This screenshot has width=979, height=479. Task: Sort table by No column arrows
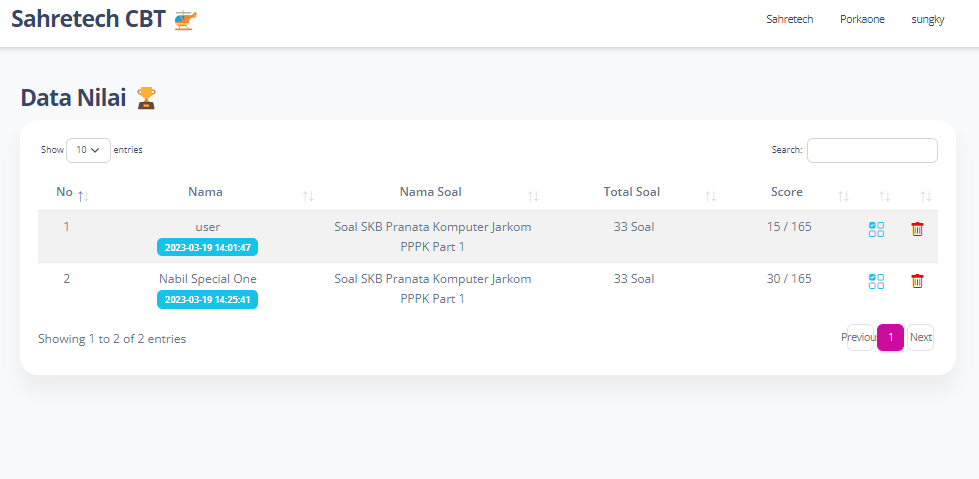click(83, 196)
